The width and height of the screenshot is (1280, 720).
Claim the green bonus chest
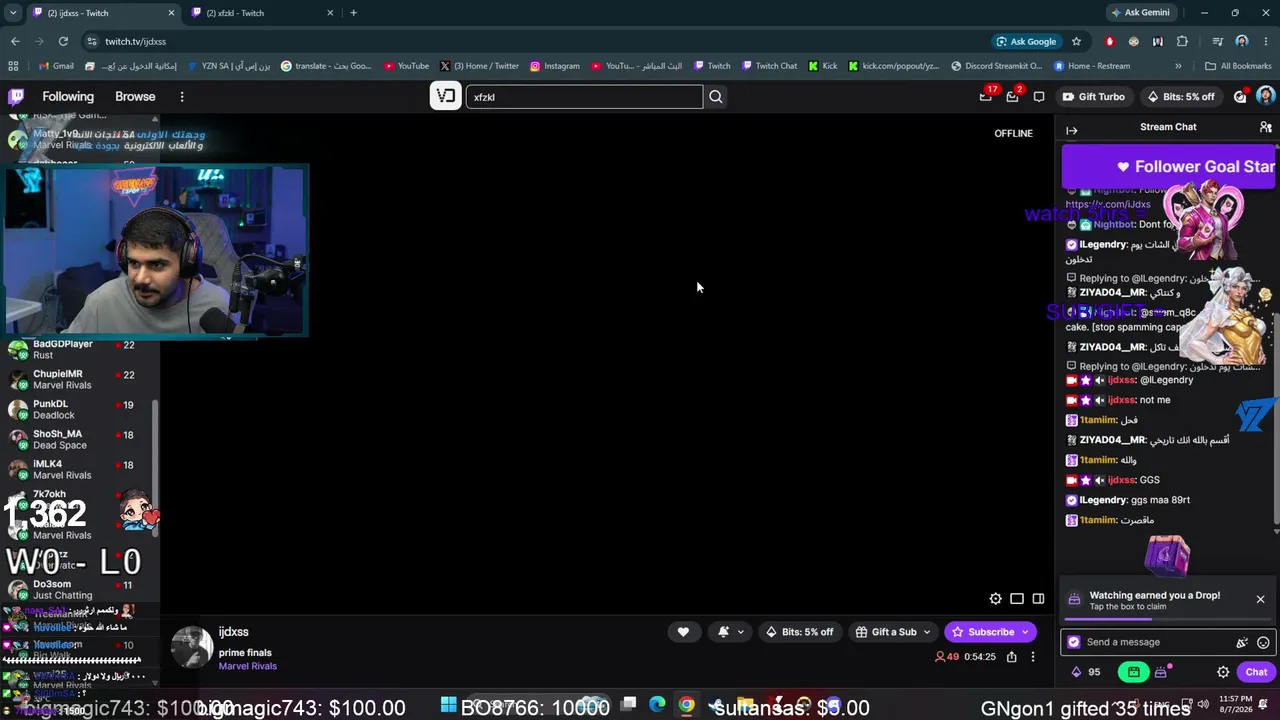1133,672
